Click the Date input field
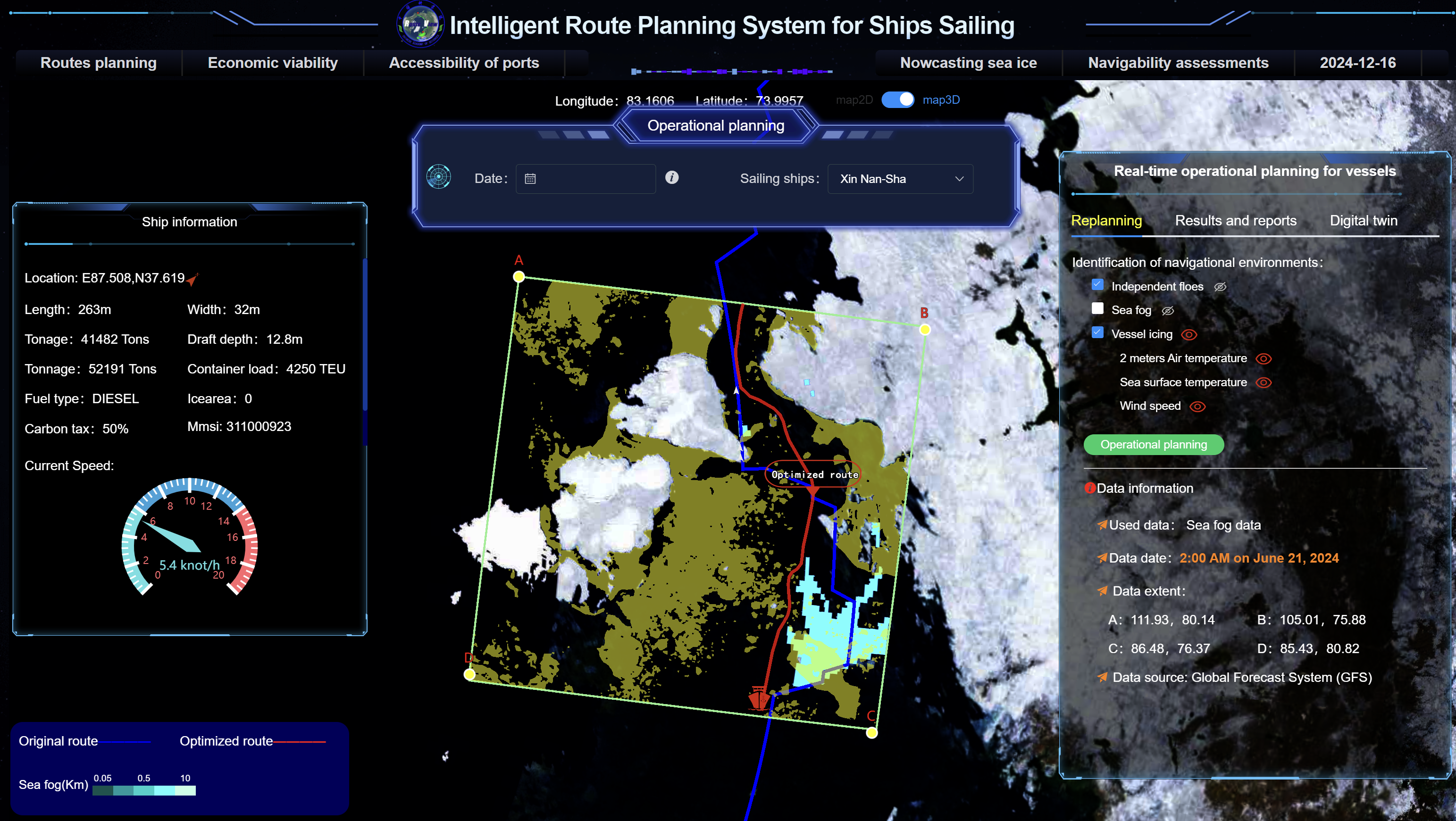 point(594,179)
